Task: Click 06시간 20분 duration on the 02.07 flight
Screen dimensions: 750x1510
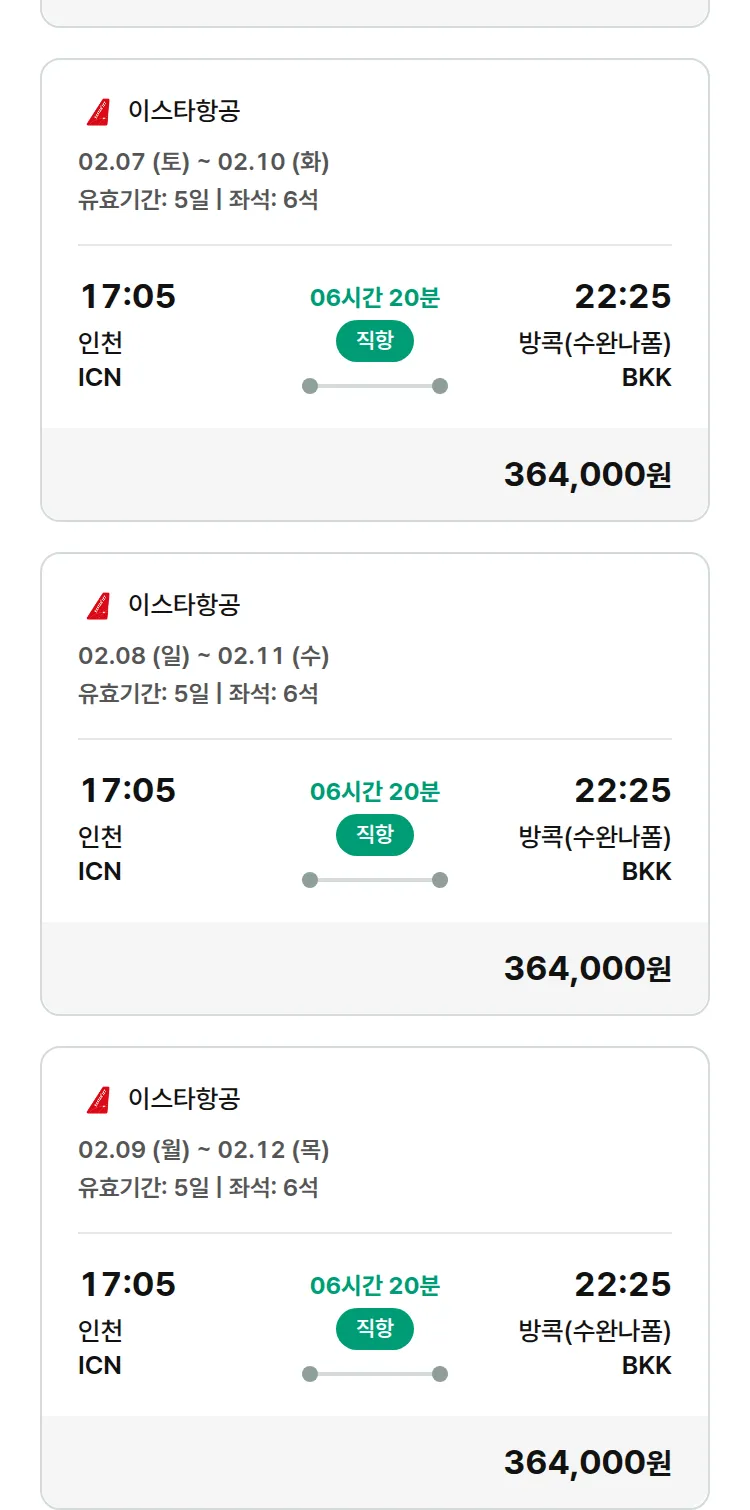Action: click(x=375, y=298)
